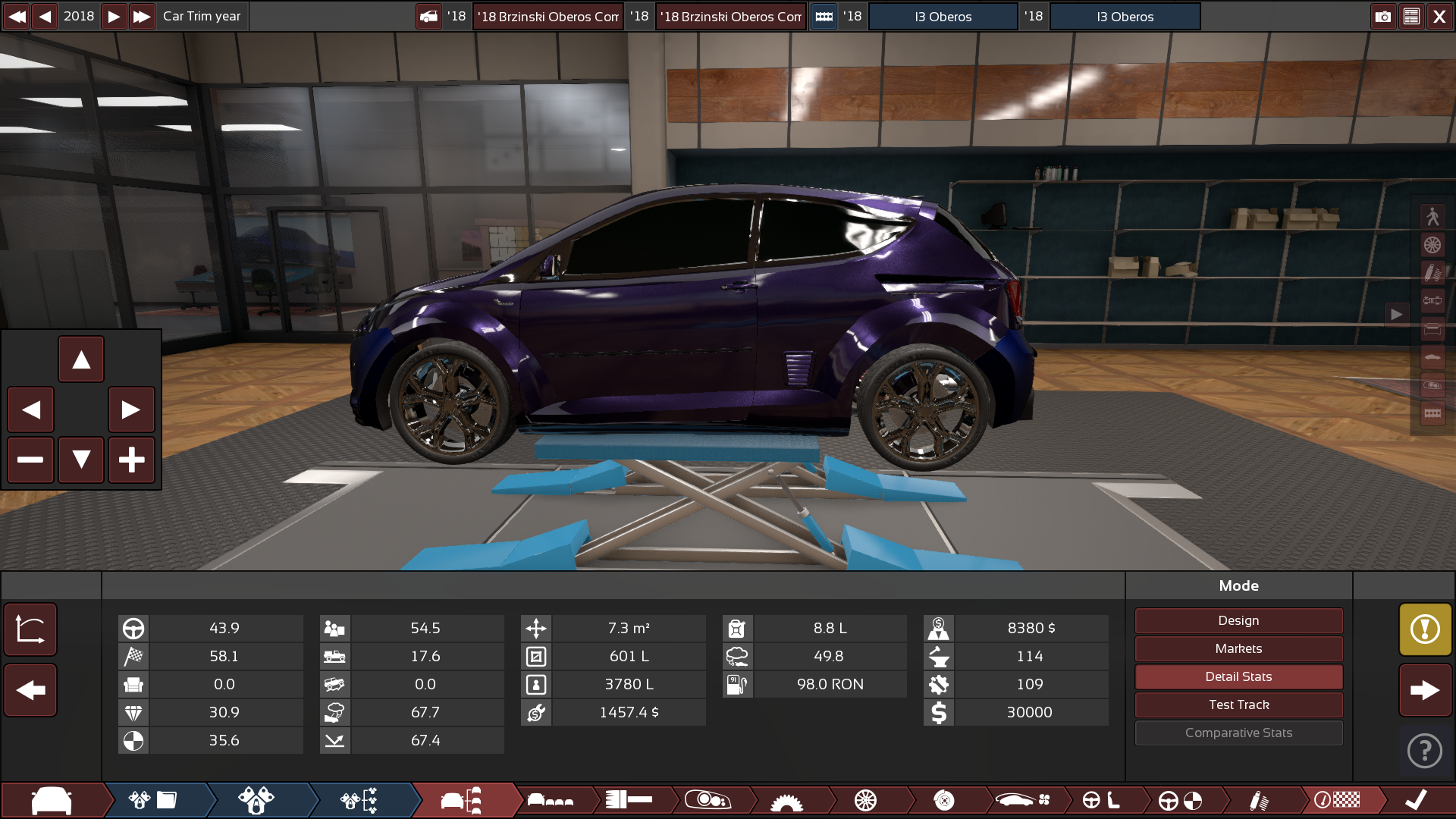Jump back several years with double-left arrow
Image resolution: width=1456 pixels, height=819 pixels.
tap(17, 16)
